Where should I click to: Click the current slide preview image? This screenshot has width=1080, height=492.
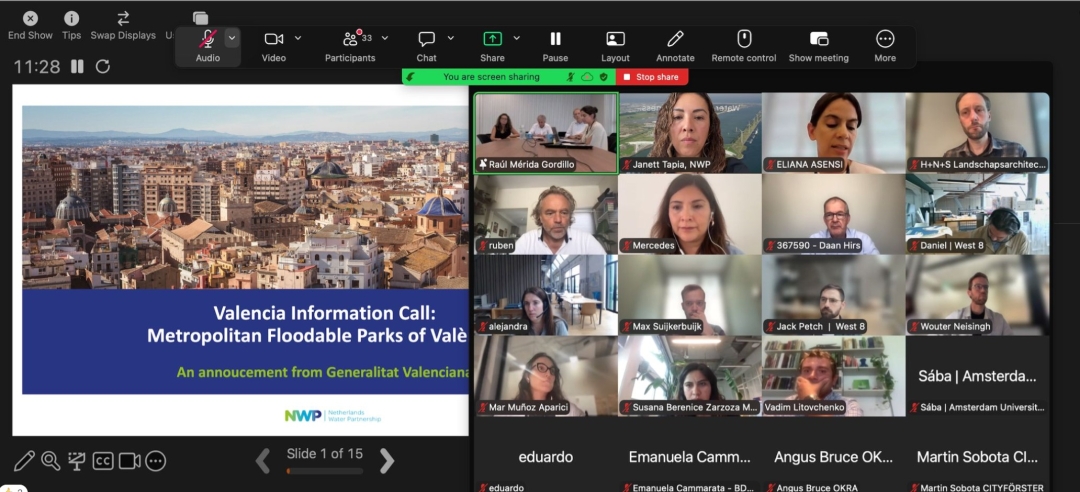(240, 260)
